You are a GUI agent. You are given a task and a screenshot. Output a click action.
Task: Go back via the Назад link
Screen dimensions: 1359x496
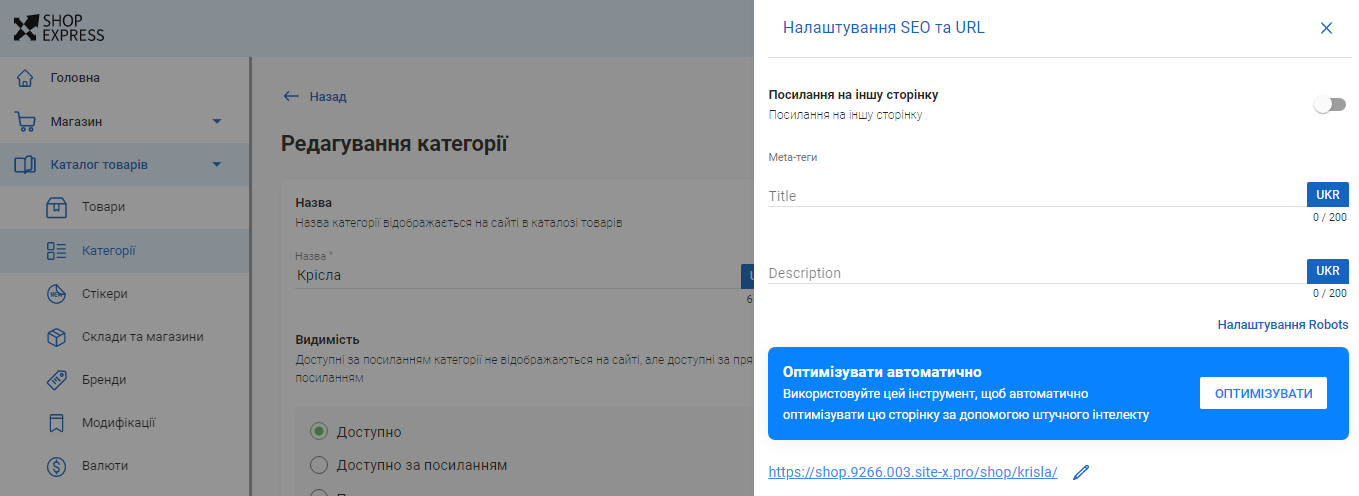[x=328, y=97]
